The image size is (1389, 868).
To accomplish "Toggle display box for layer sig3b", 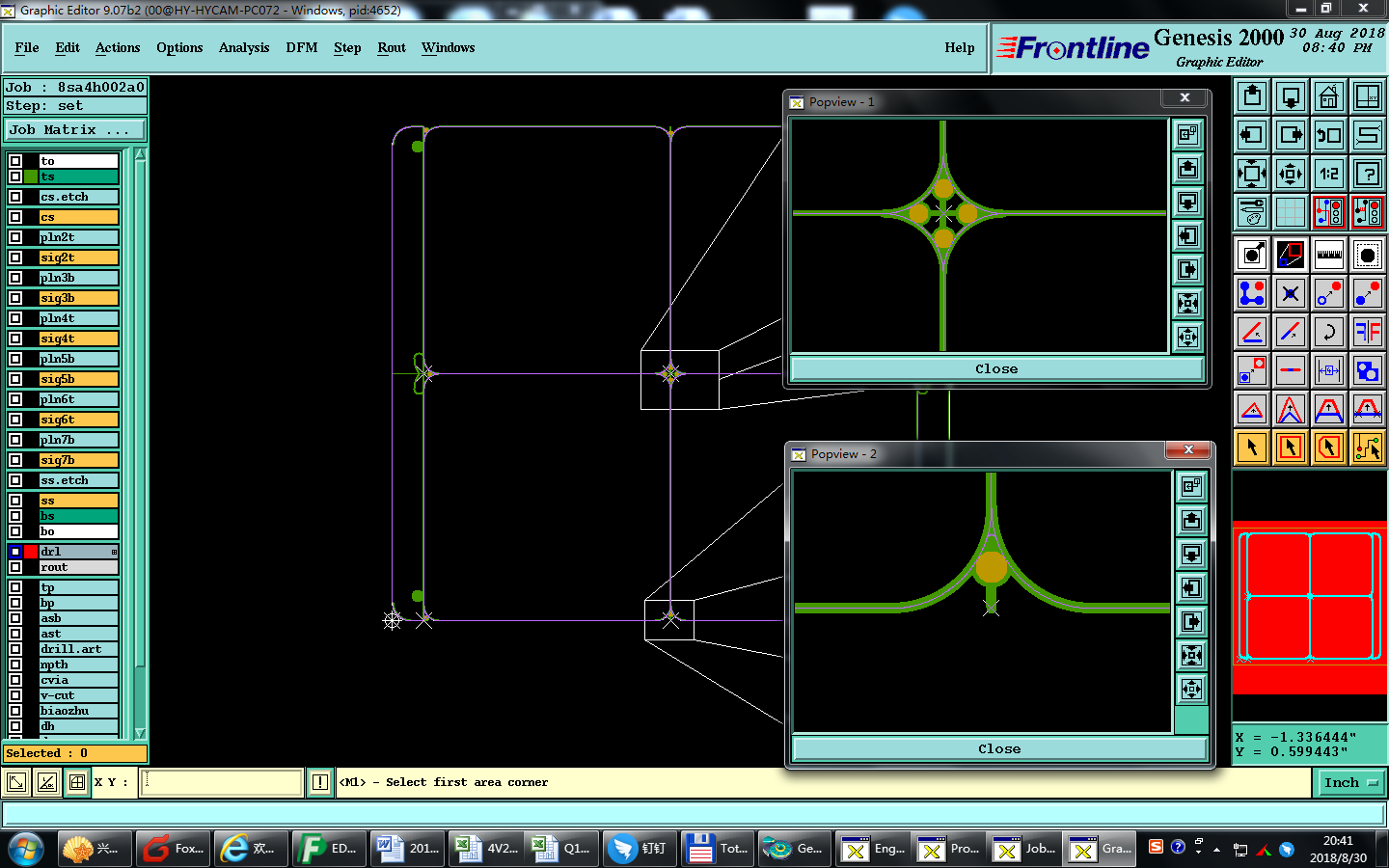I will [15, 298].
